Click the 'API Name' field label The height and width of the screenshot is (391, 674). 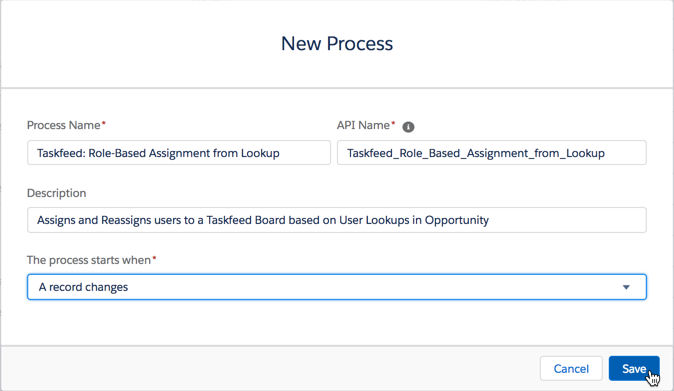click(x=363, y=125)
